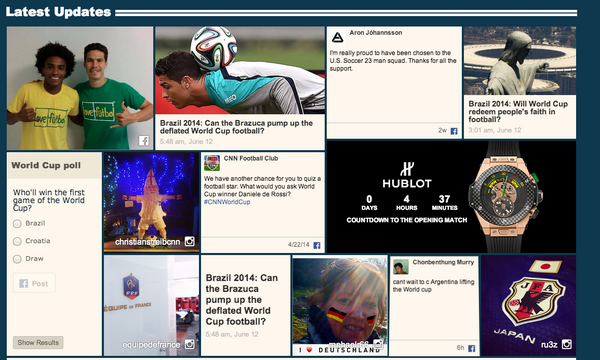Click CNN Football Club avatar icon

tap(212, 163)
